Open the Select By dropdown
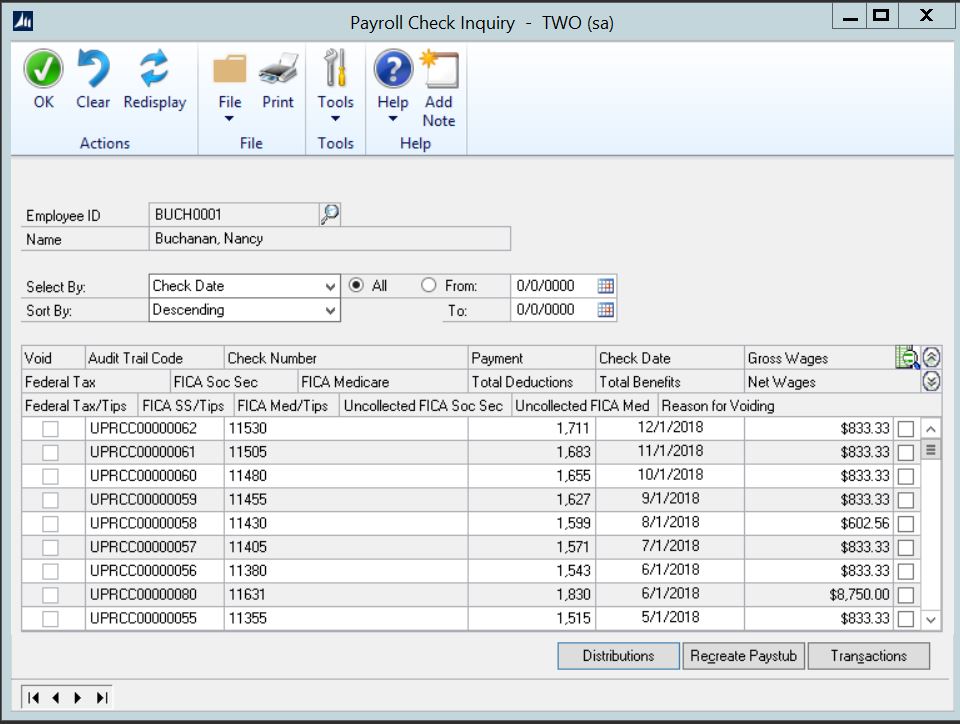Screen dimensions: 960x724 331,285
